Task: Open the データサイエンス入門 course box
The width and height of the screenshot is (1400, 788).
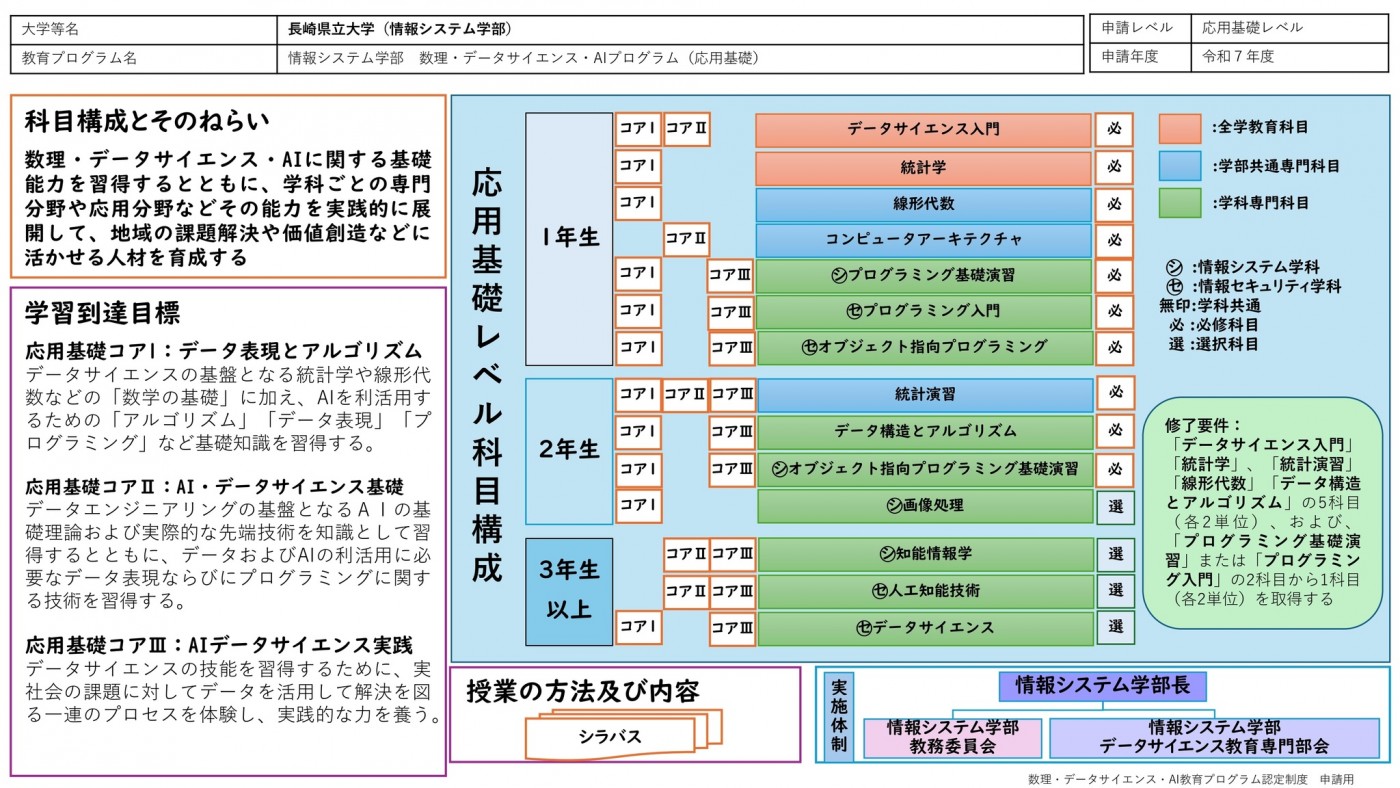Action: click(922, 130)
